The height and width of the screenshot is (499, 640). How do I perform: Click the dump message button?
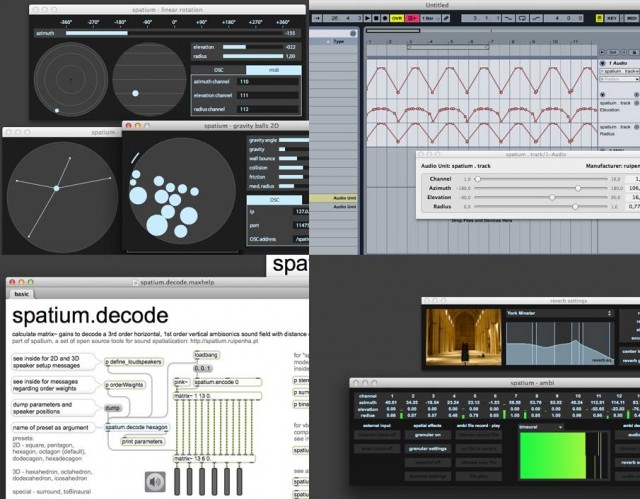point(113,408)
